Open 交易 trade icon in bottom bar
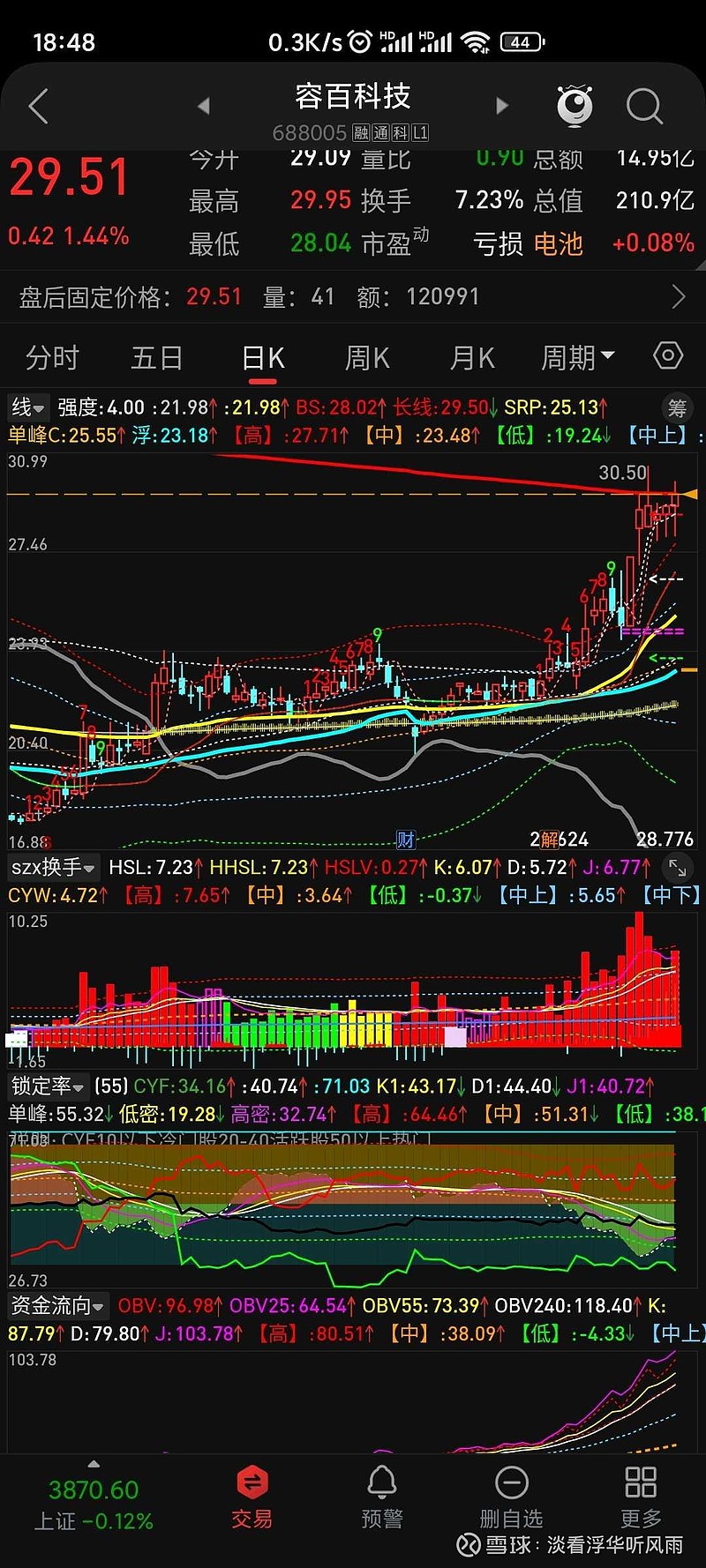This screenshot has width=706, height=1568. [252, 1498]
